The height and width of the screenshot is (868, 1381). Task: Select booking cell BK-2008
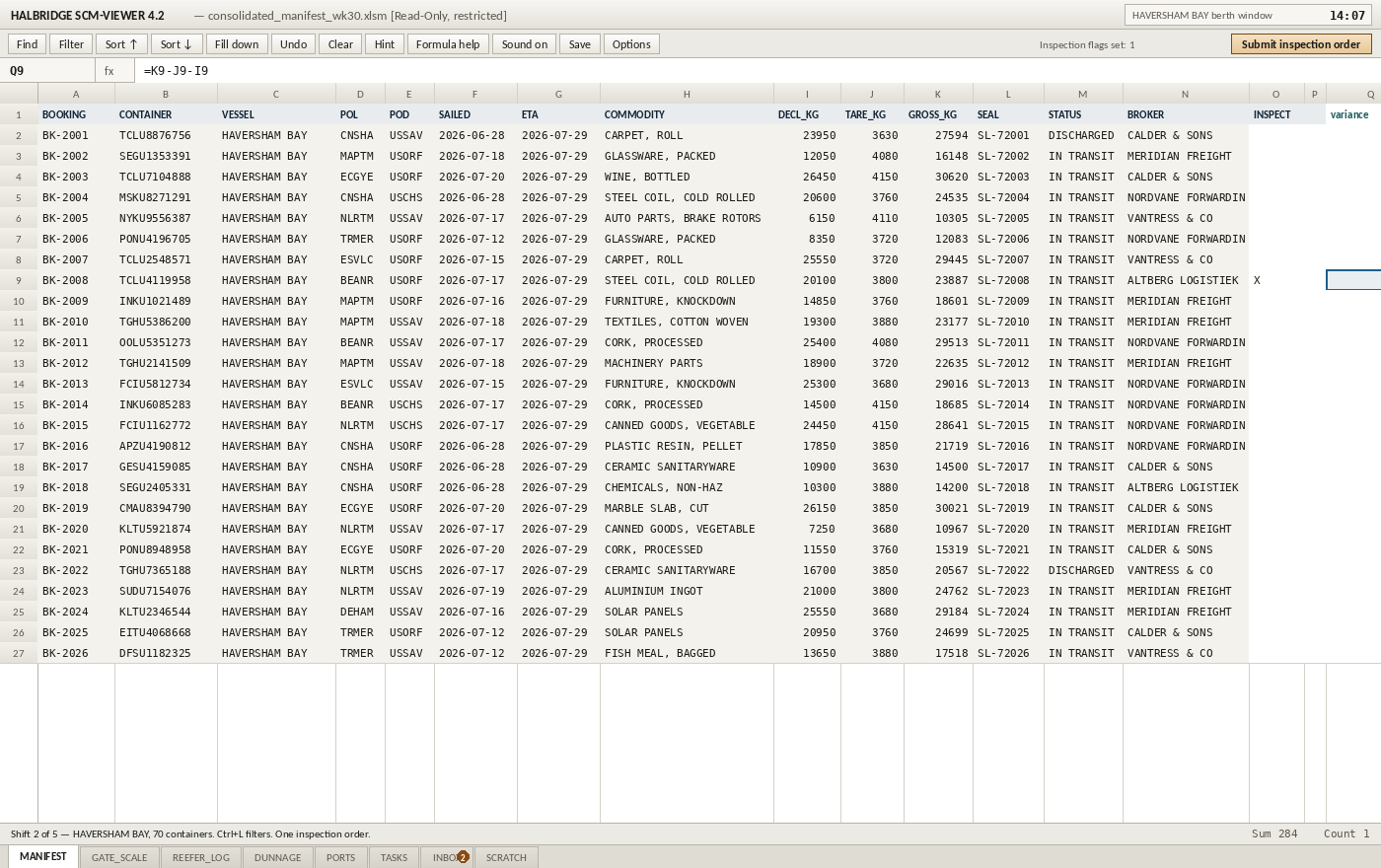tap(76, 280)
